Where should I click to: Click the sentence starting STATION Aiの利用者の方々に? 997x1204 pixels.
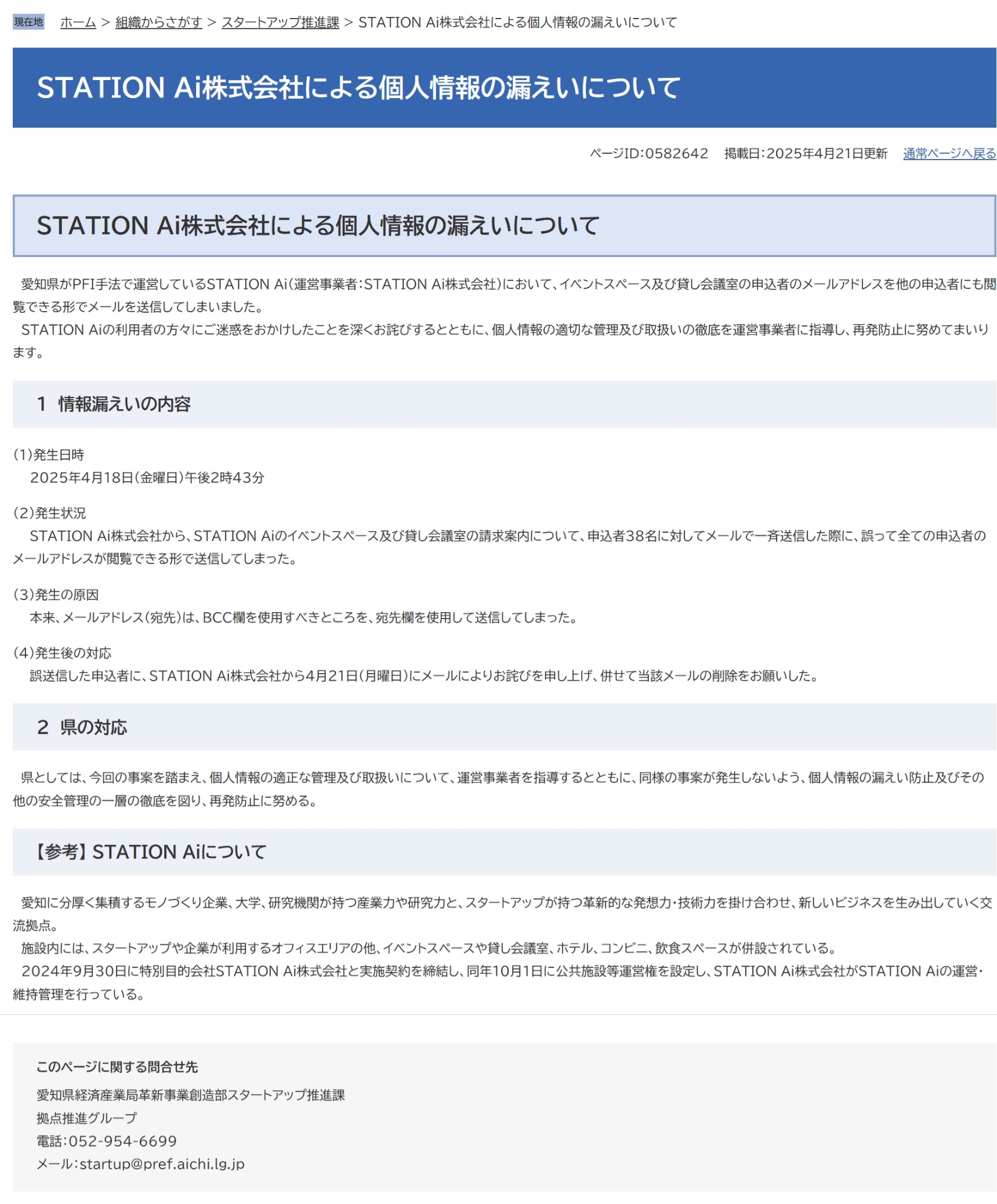coord(501,341)
